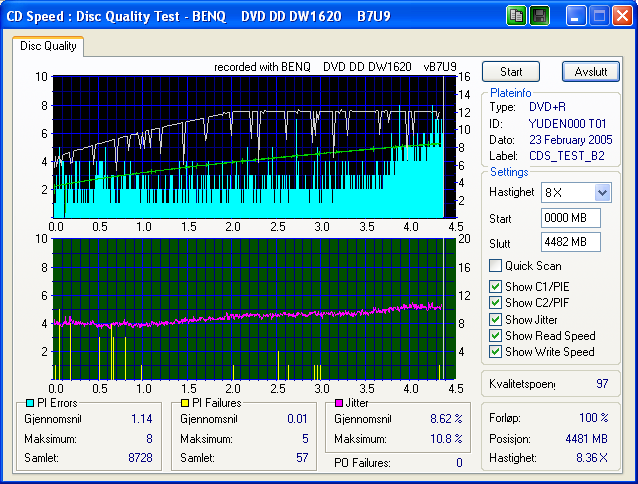
Task: Close the Disc Quality Test window
Action: 623,16
